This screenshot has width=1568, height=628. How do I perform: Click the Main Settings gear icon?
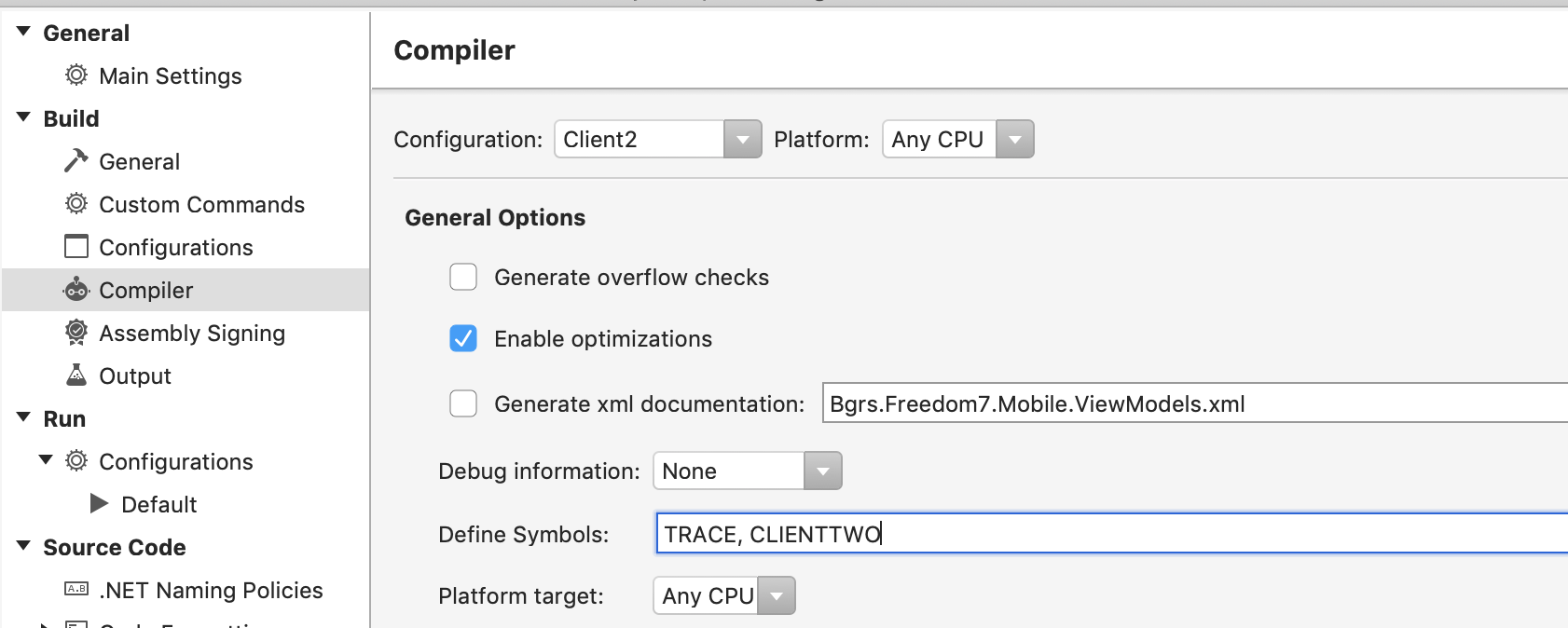point(76,75)
